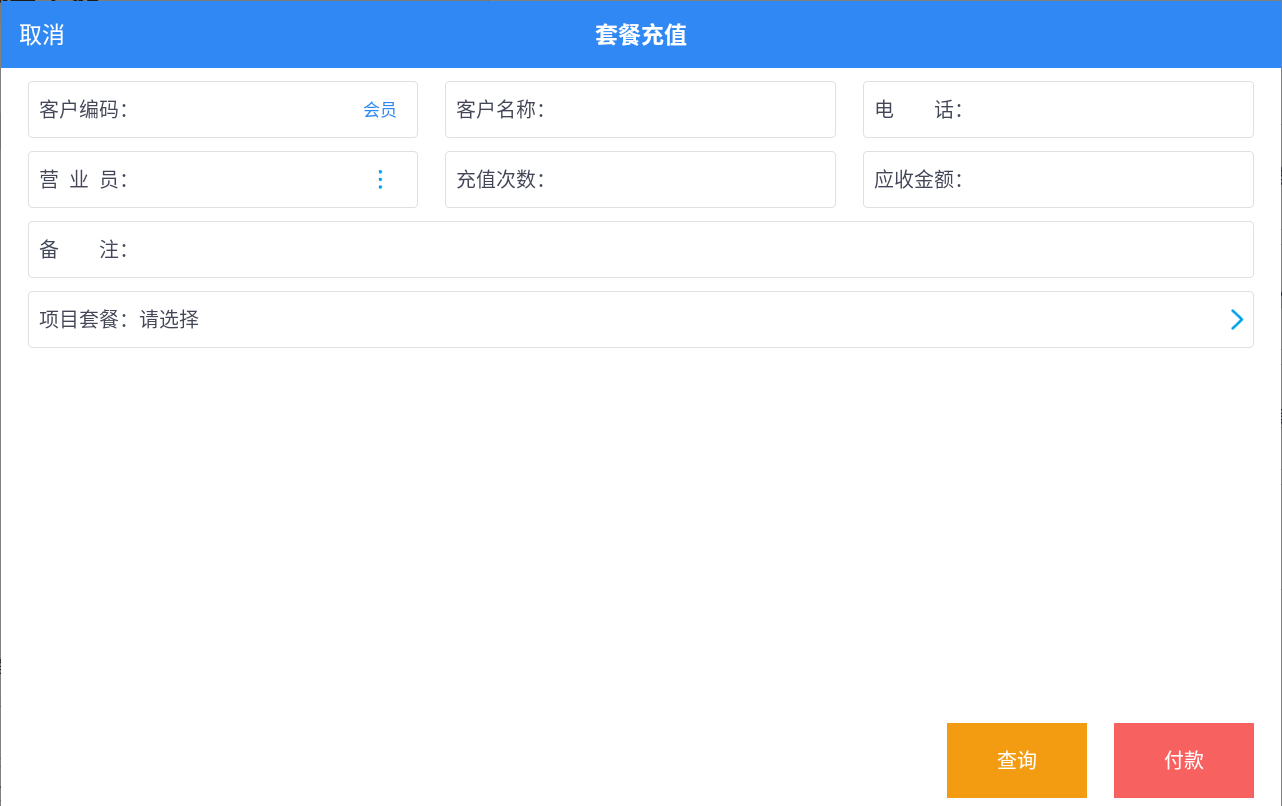Click the 套餐充值 title text

pyautogui.click(x=641, y=35)
